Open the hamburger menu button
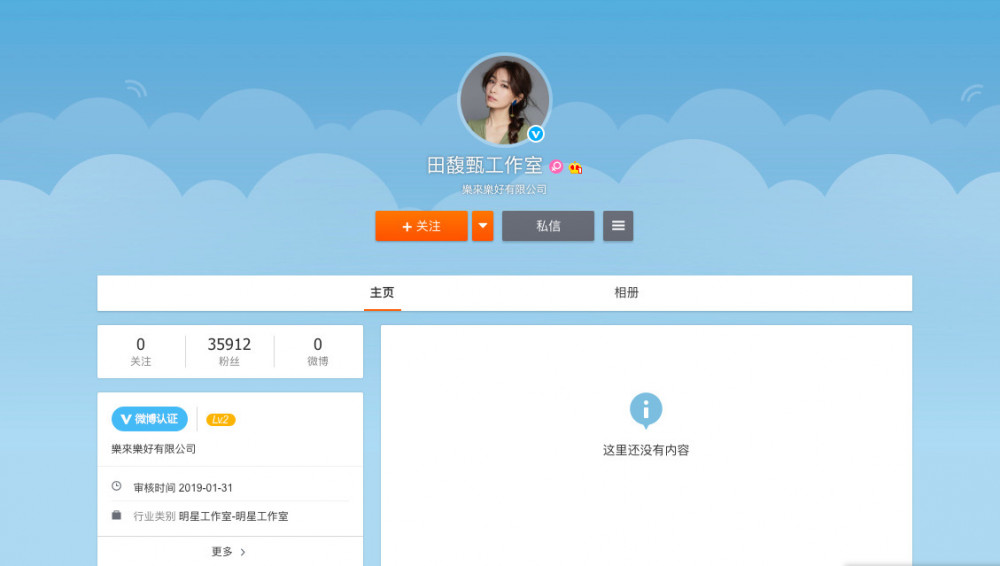 (618, 226)
